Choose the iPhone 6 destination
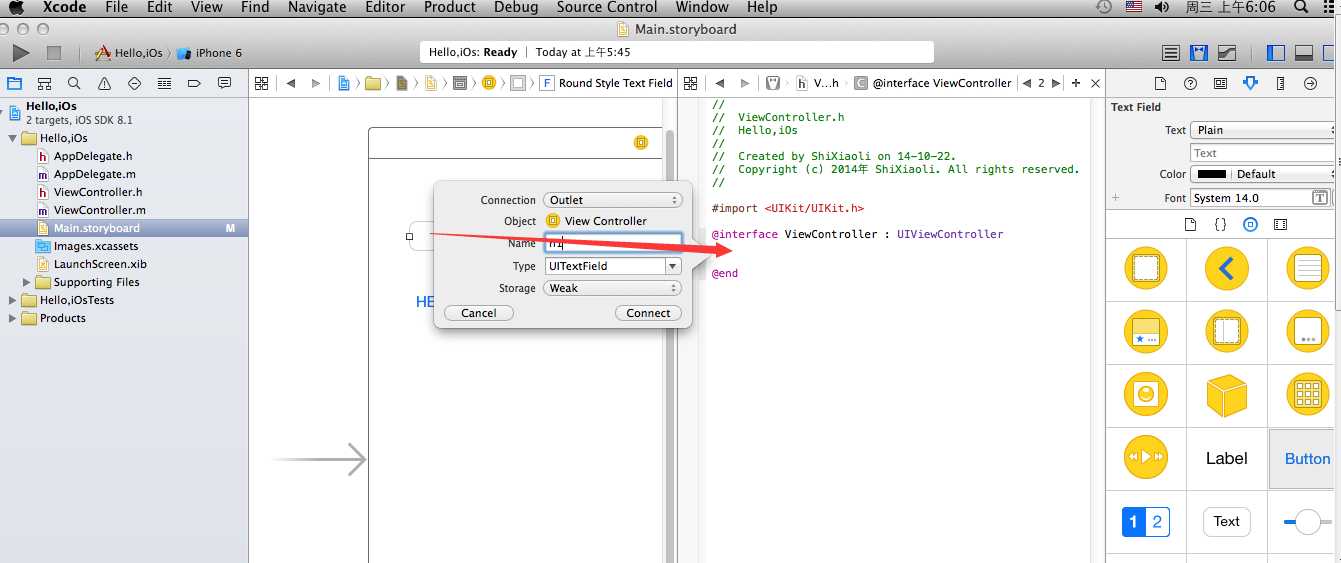1341x563 pixels. (x=210, y=53)
